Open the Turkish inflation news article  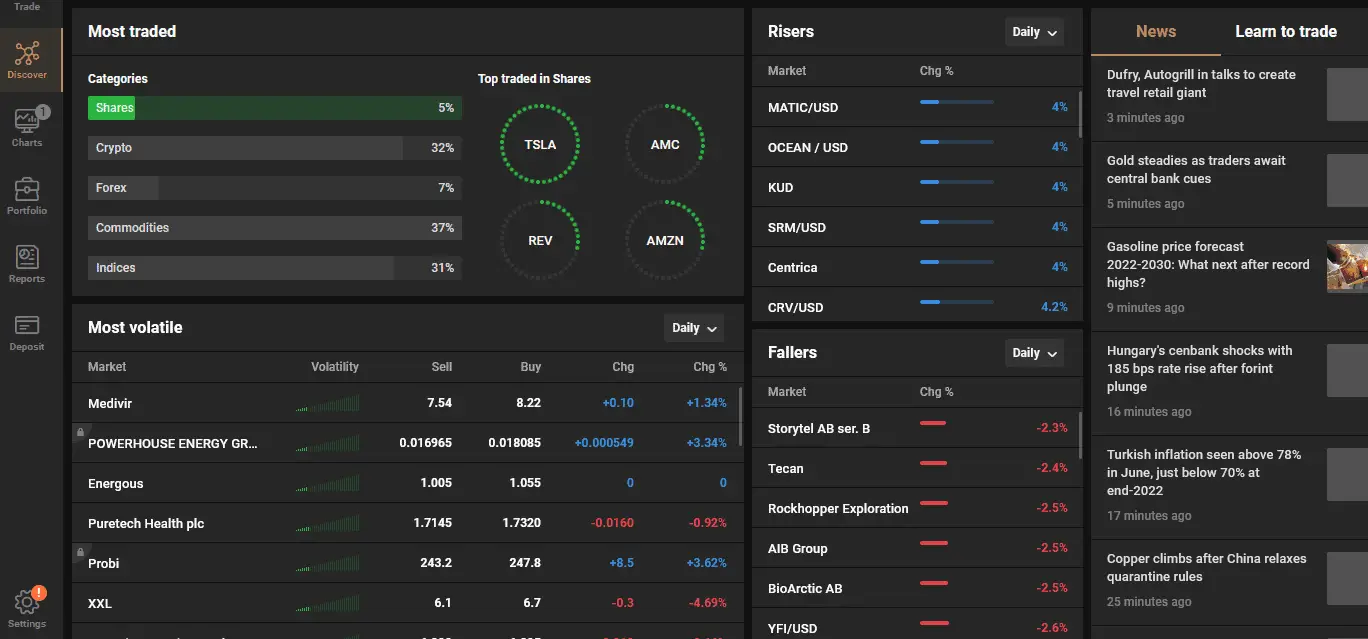point(1229,485)
